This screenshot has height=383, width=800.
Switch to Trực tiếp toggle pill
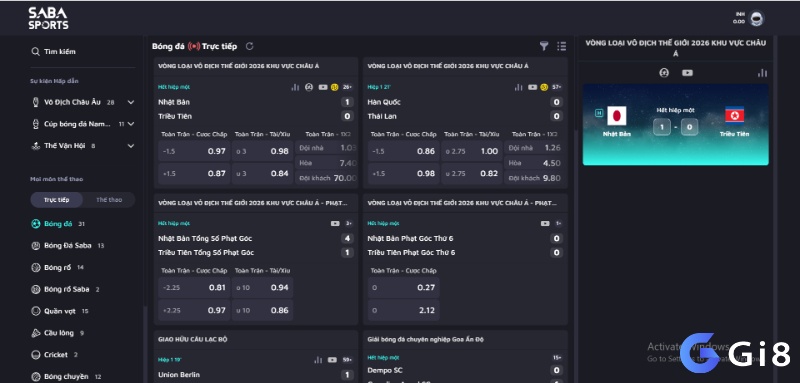57,200
